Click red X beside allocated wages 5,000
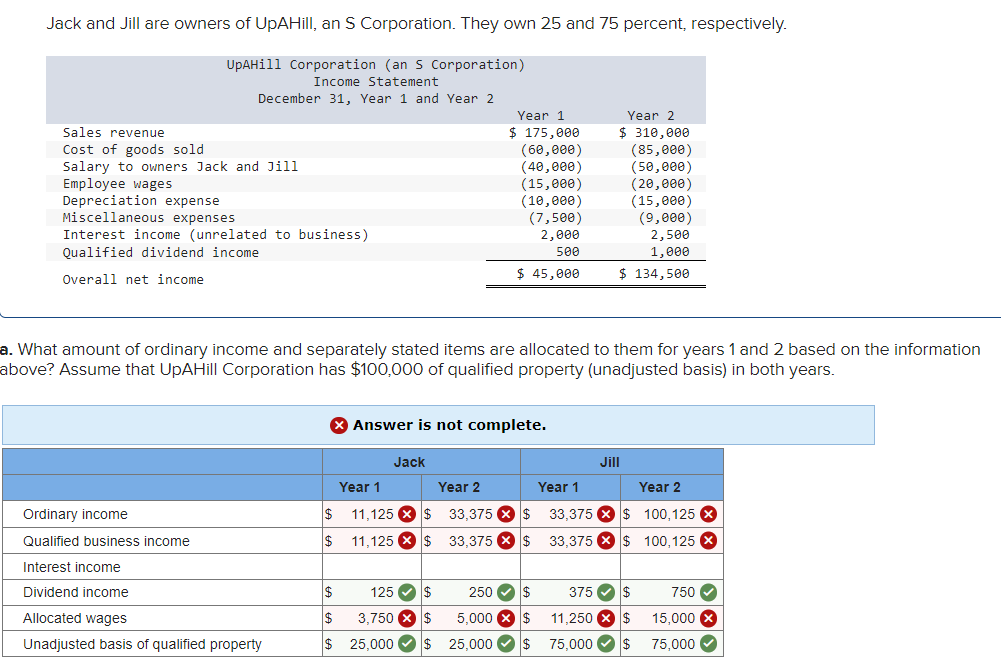The width and height of the screenshot is (1001, 670). 506,618
